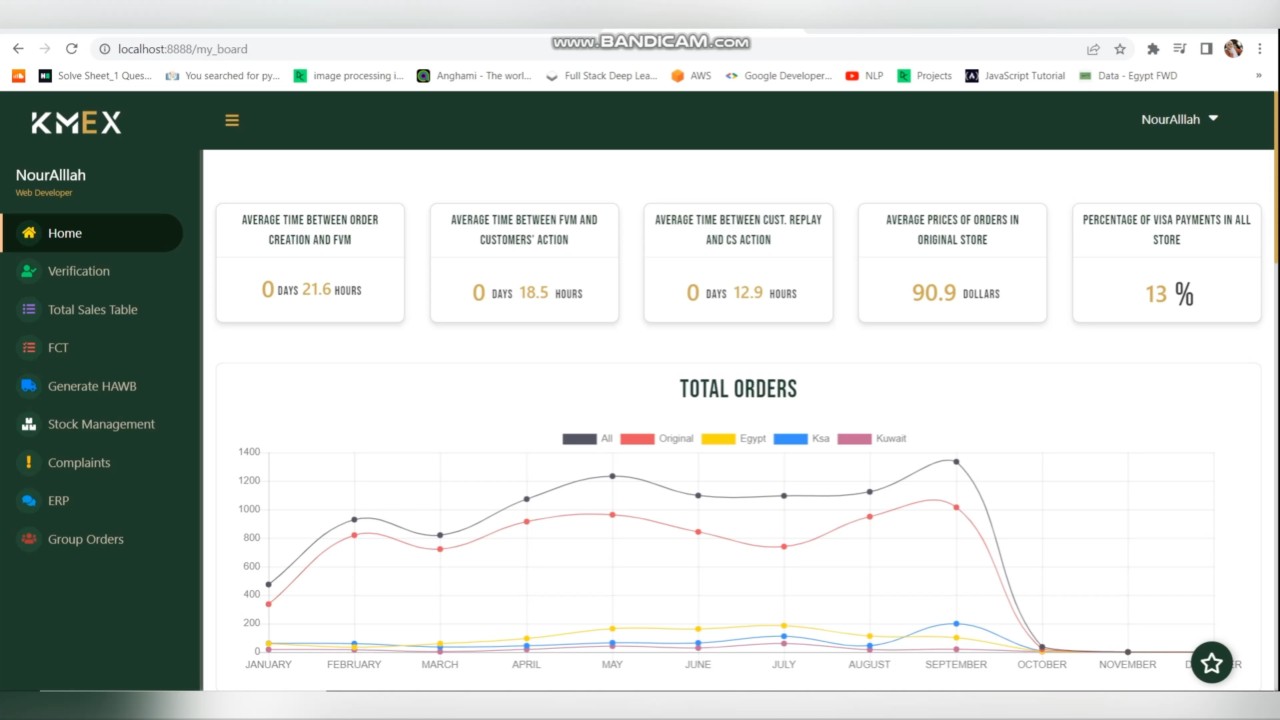Click the Home icon in sidebar
Image resolution: width=1280 pixels, height=720 pixels.
pyautogui.click(x=29, y=233)
